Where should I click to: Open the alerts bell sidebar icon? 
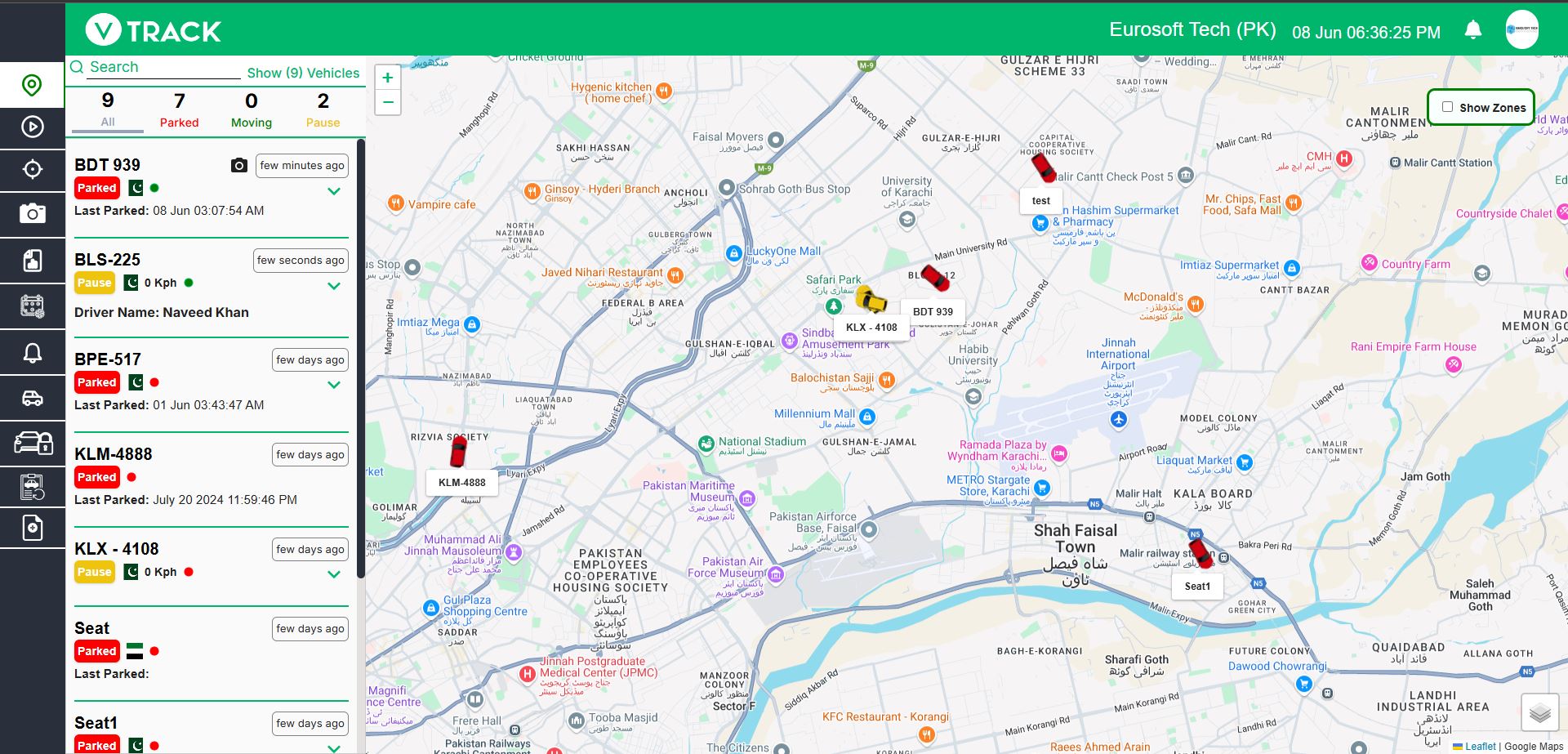point(32,353)
